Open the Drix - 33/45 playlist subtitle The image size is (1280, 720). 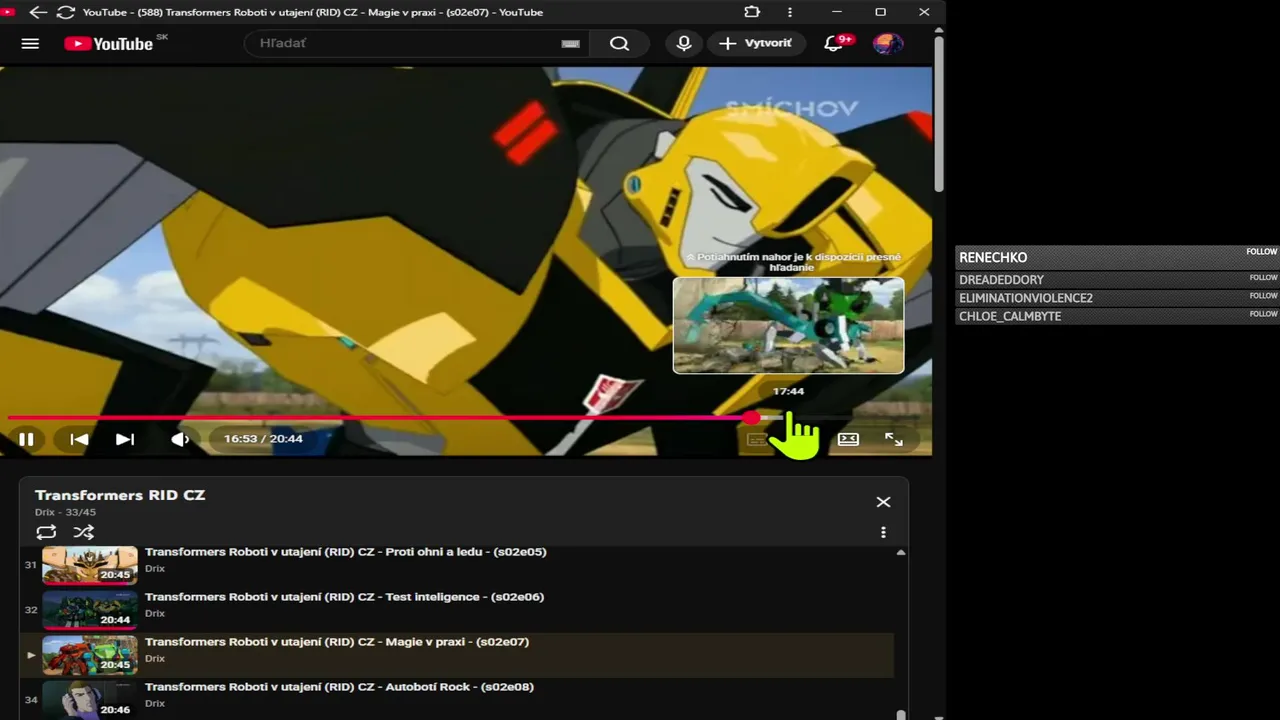pyautogui.click(x=65, y=512)
